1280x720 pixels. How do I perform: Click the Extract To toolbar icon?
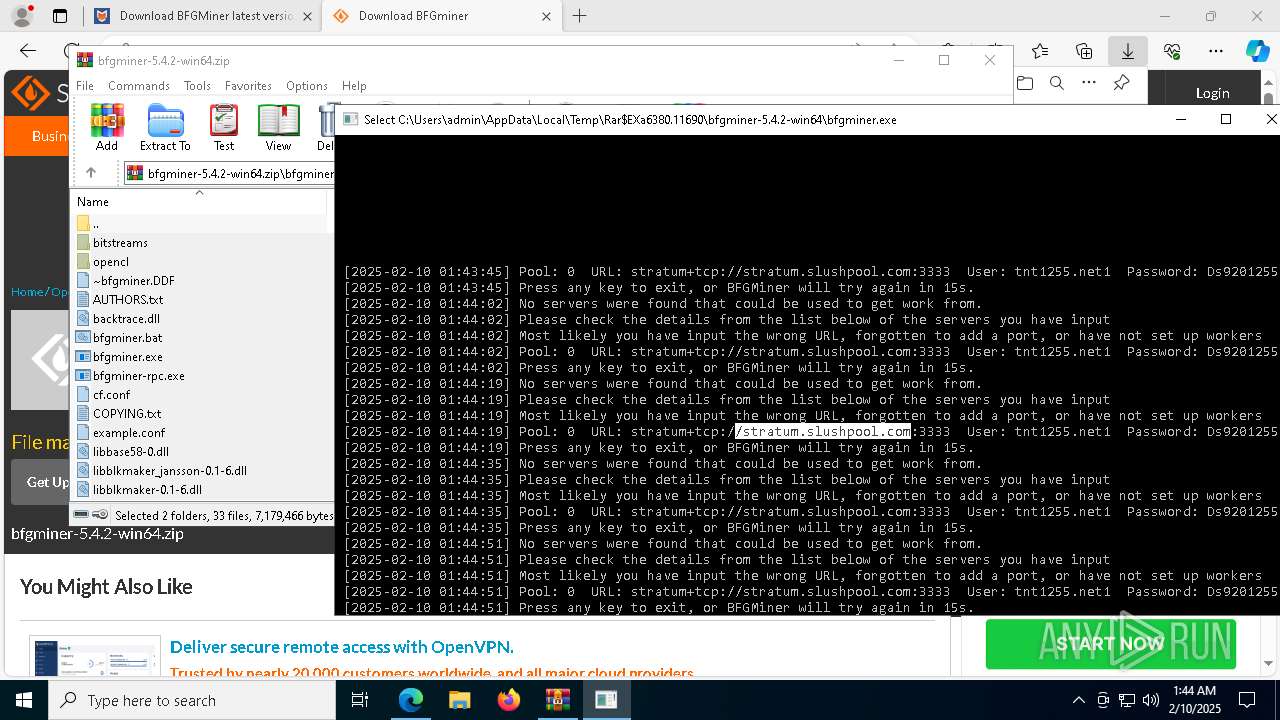165,127
